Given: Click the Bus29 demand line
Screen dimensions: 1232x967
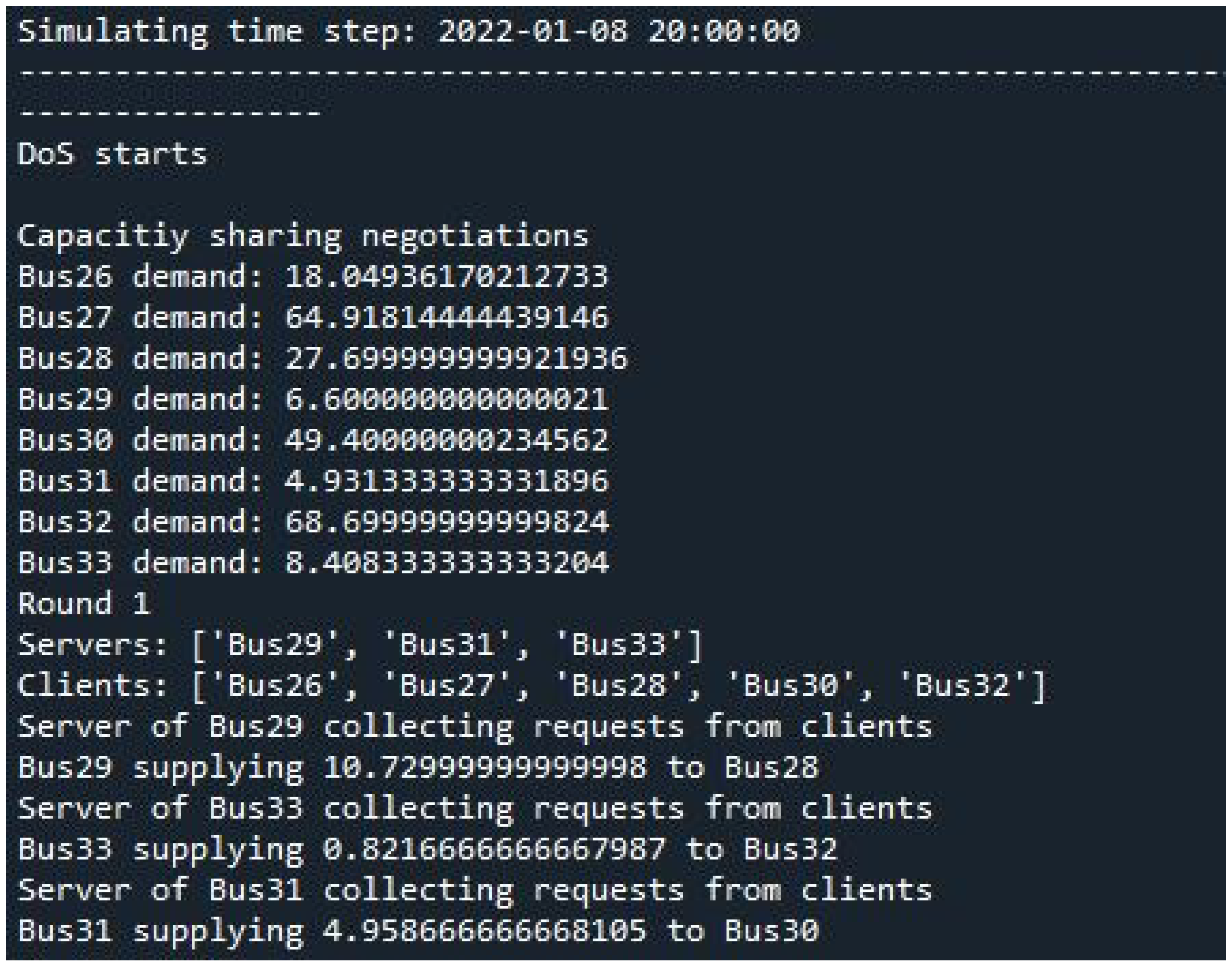Looking at the screenshot, I should tap(313, 399).
